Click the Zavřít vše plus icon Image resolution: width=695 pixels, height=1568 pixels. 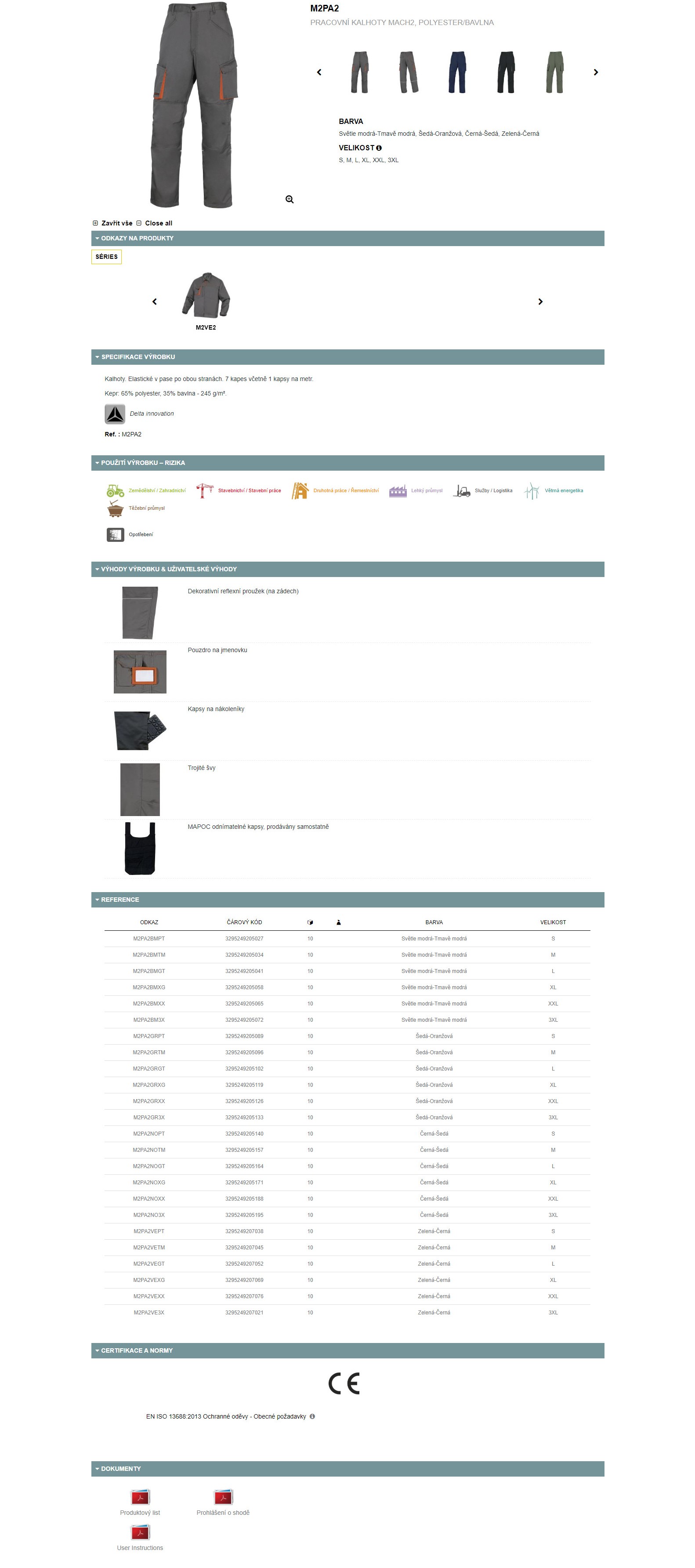pyautogui.click(x=95, y=223)
